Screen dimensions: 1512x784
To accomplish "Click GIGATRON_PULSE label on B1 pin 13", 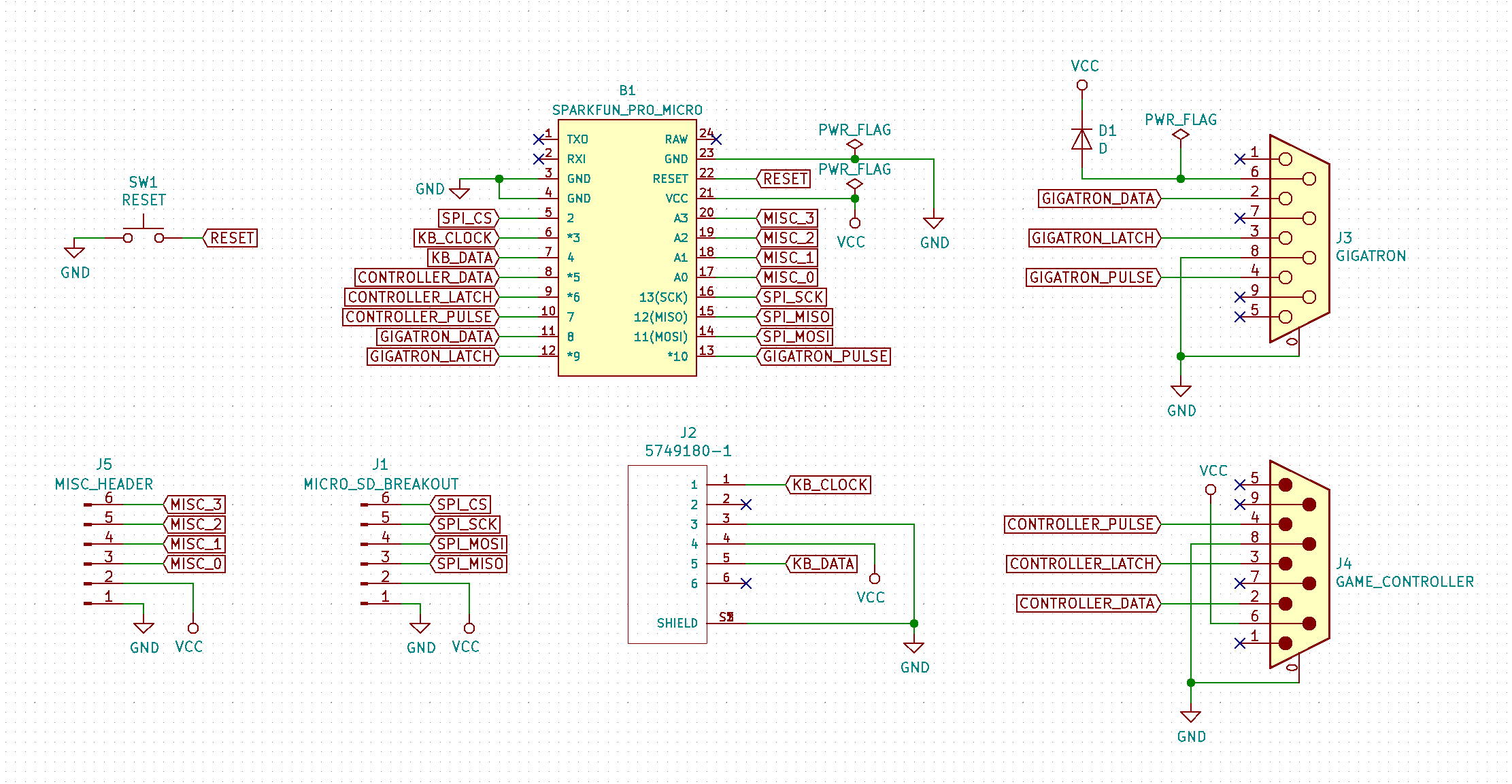I will (824, 356).
